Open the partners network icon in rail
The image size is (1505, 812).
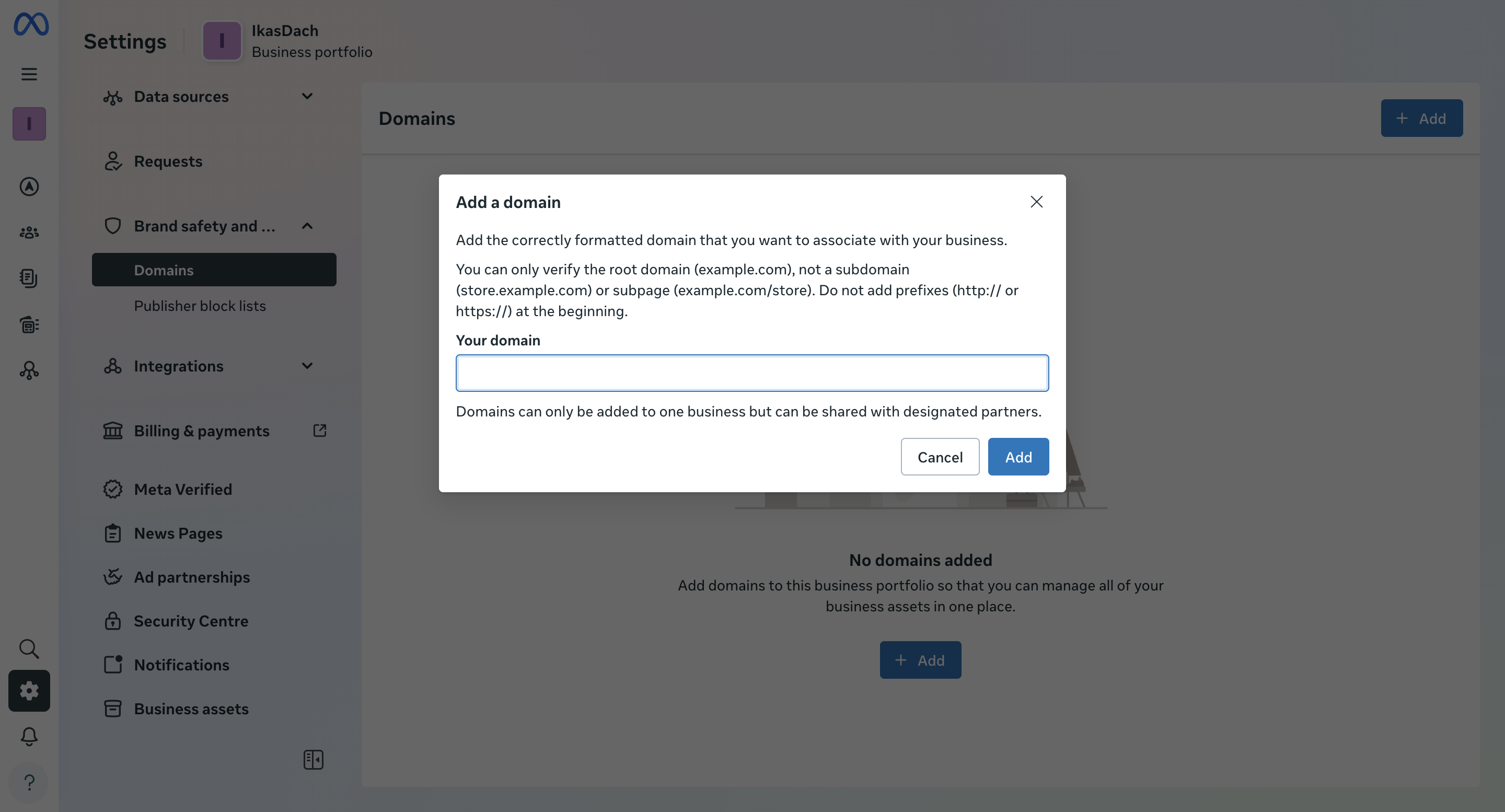click(x=29, y=370)
